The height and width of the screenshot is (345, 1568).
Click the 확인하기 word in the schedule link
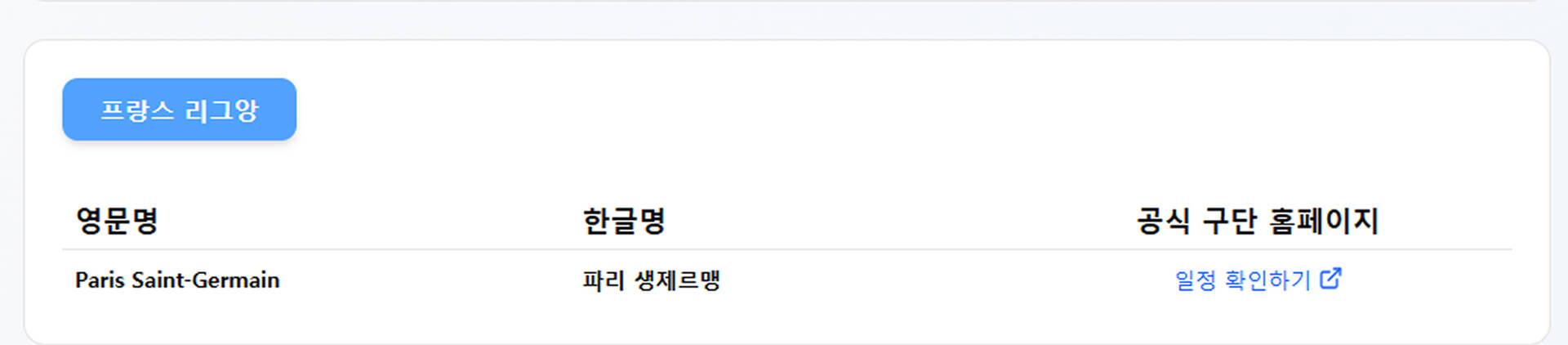[x=1268, y=280]
